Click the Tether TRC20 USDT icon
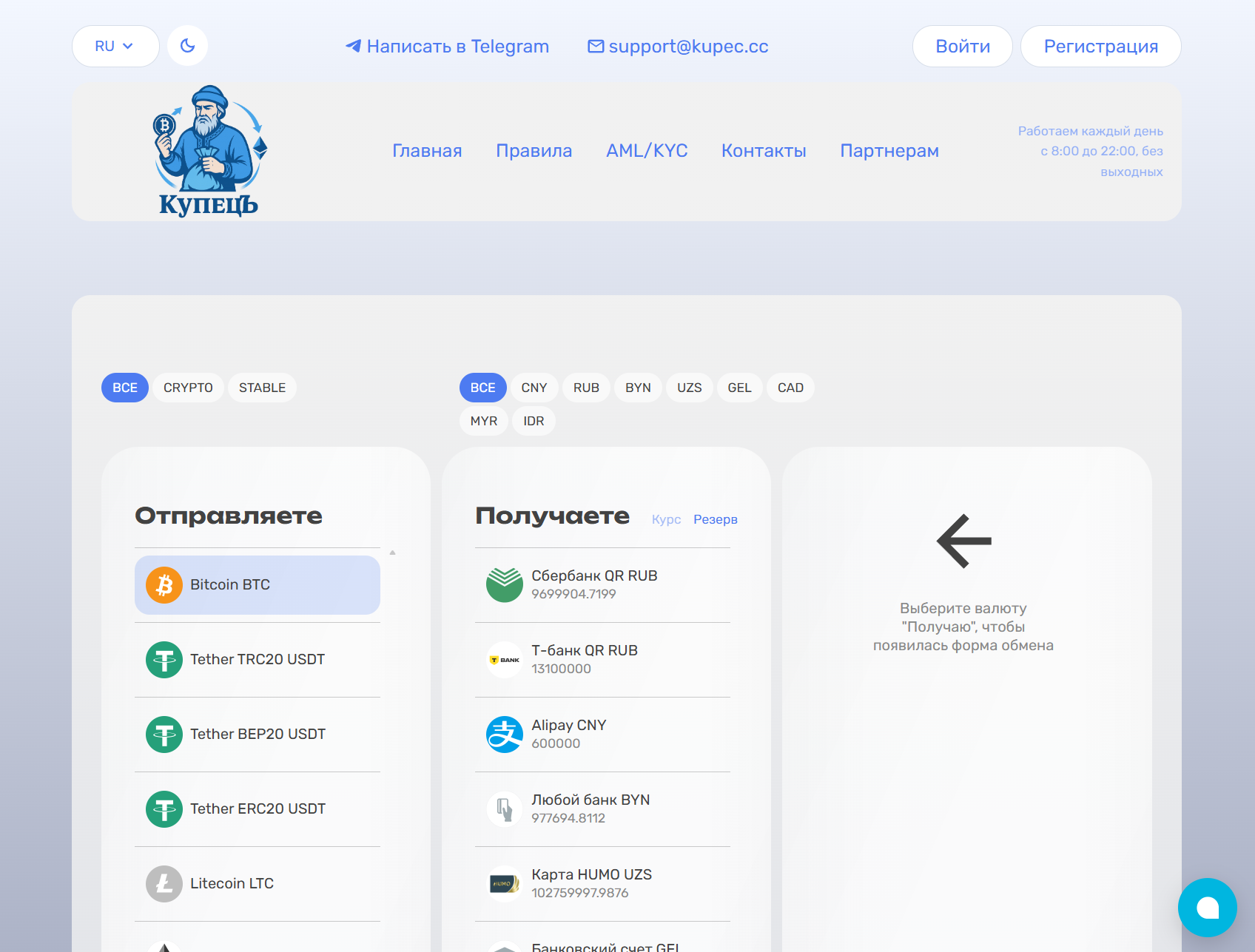This screenshot has width=1255, height=952. 164,660
